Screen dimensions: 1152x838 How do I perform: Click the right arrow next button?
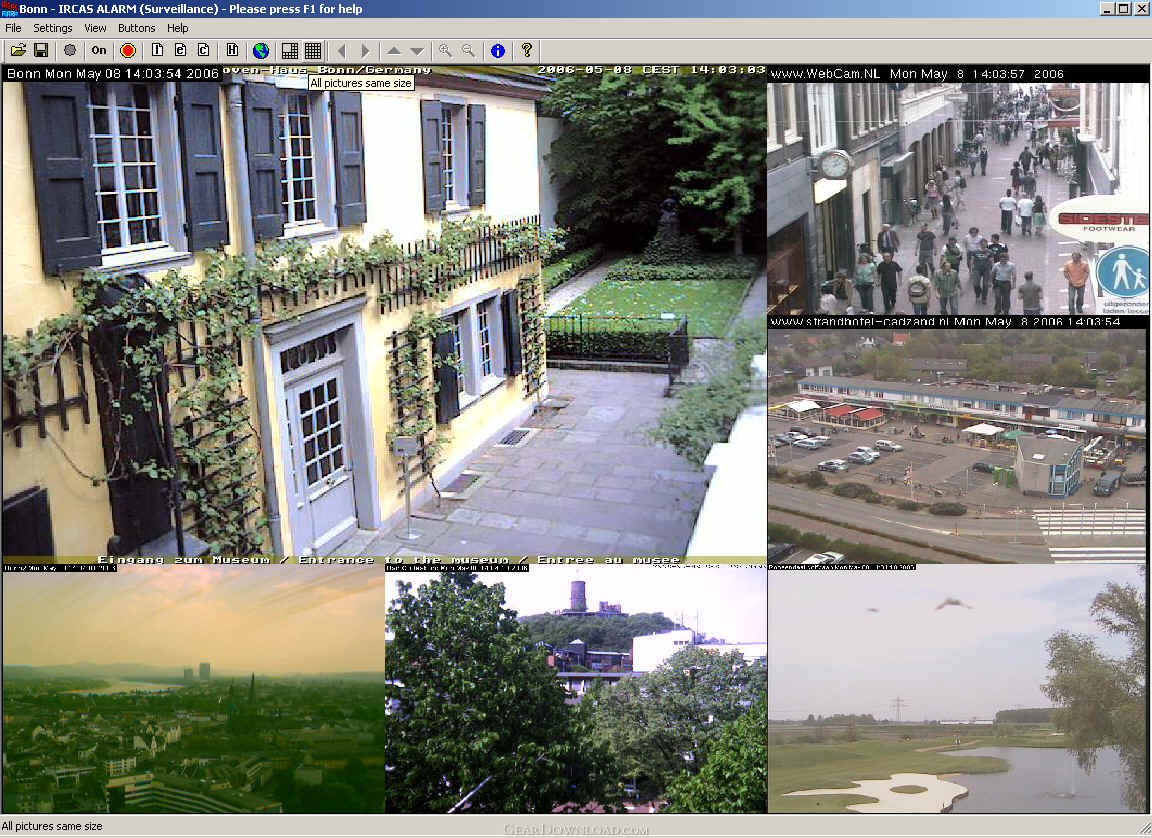point(365,50)
